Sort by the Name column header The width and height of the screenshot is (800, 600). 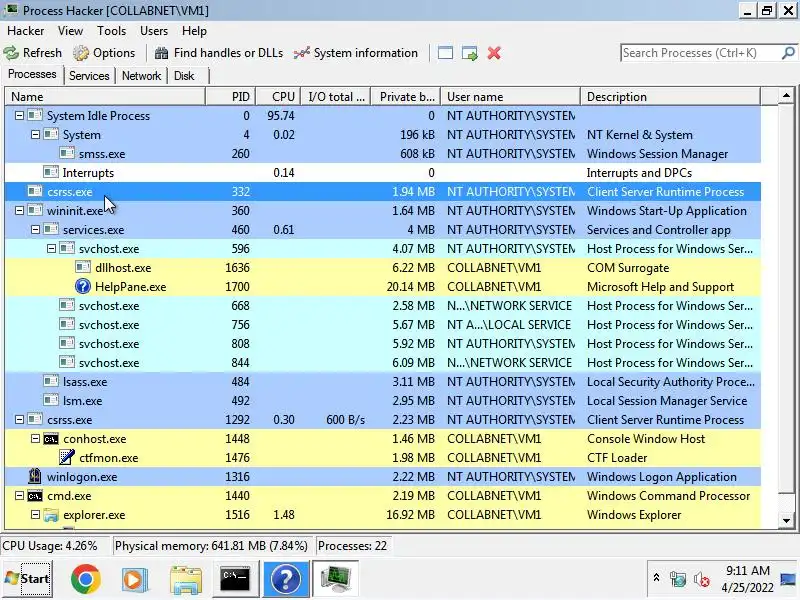[x=105, y=96]
